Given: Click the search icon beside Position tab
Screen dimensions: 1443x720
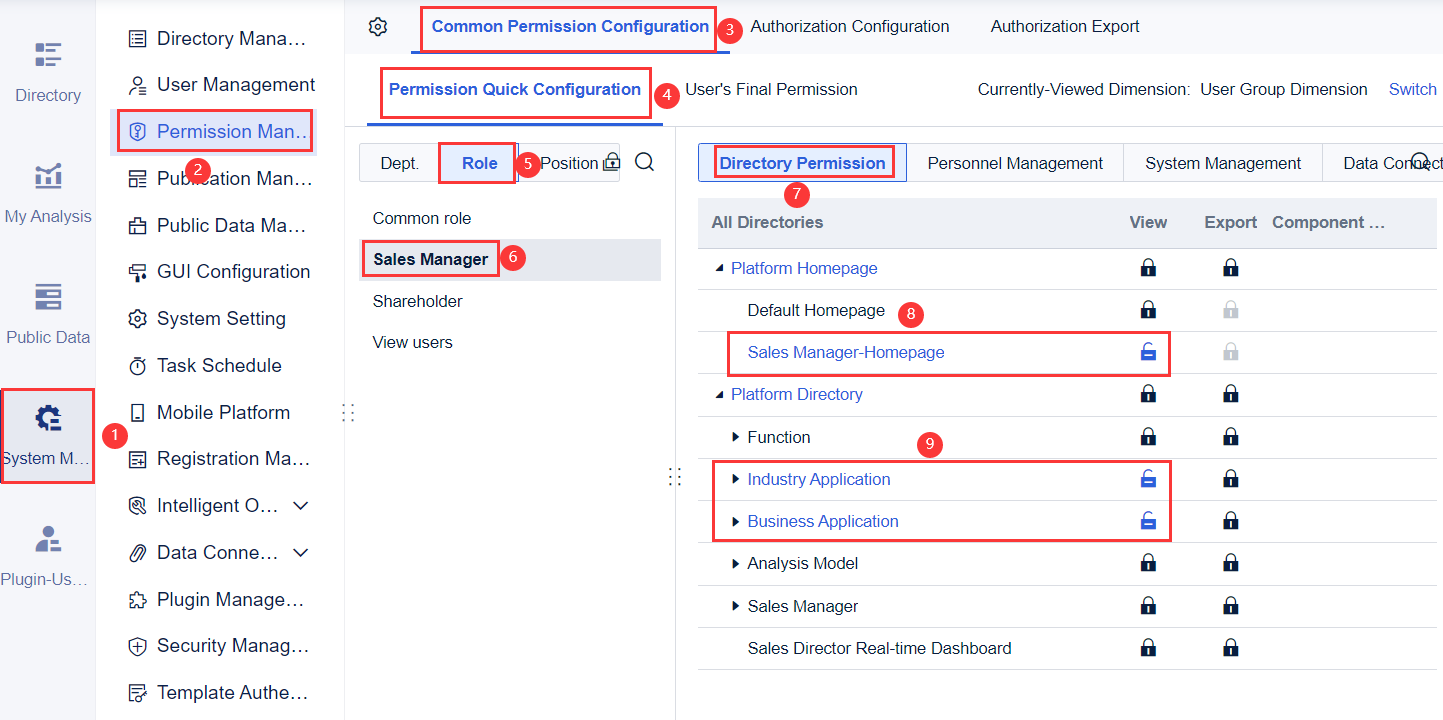Looking at the screenshot, I should [x=645, y=162].
